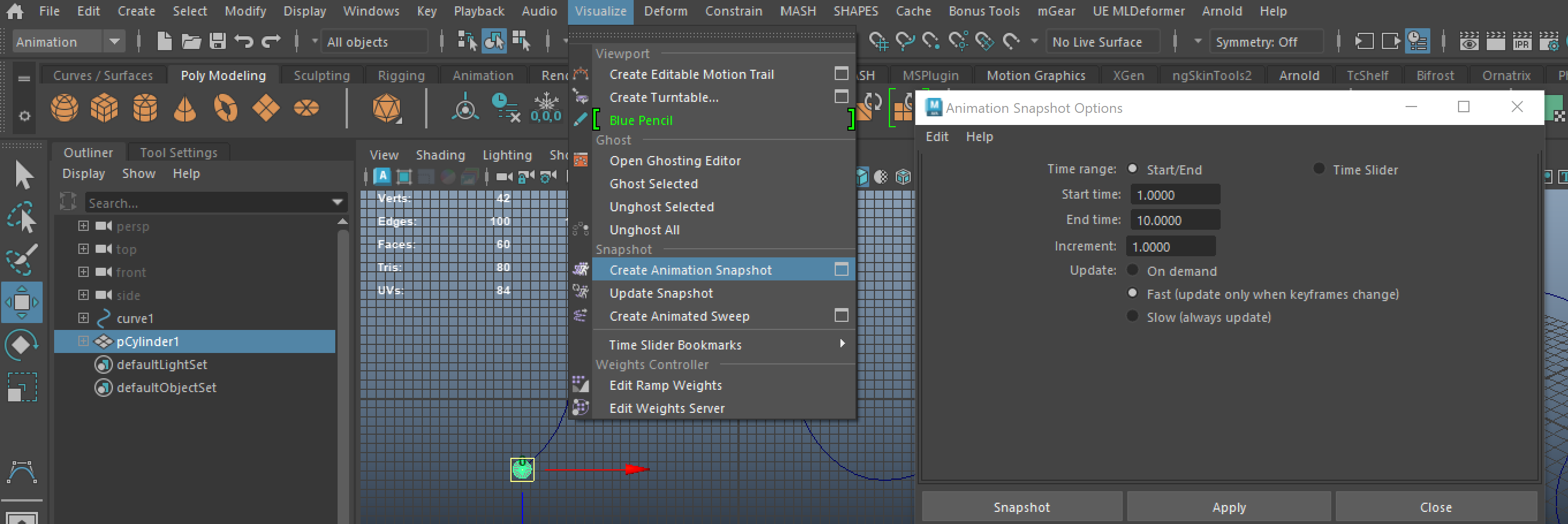
Task: Expand pCylinder1 in the Outliner
Action: point(84,341)
